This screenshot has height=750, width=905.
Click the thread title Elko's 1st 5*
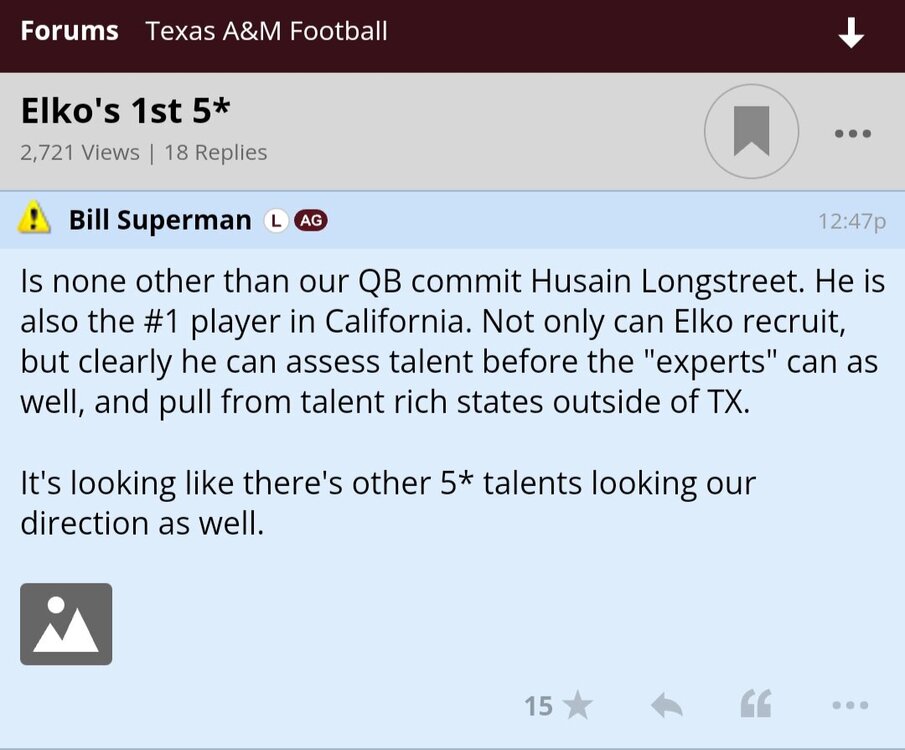coord(125,111)
